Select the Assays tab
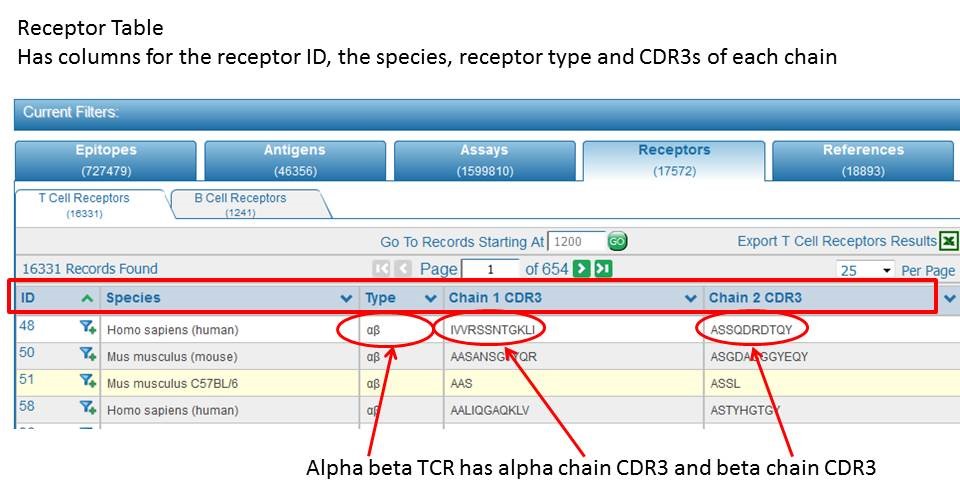 point(484,160)
